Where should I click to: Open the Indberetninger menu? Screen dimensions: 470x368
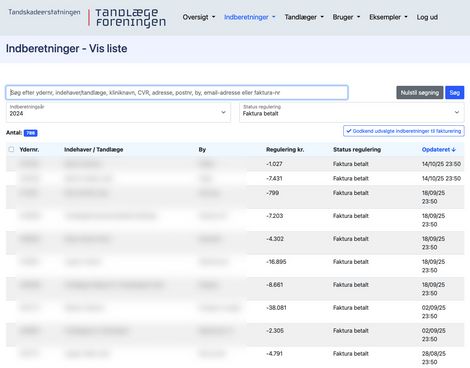coord(250,17)
